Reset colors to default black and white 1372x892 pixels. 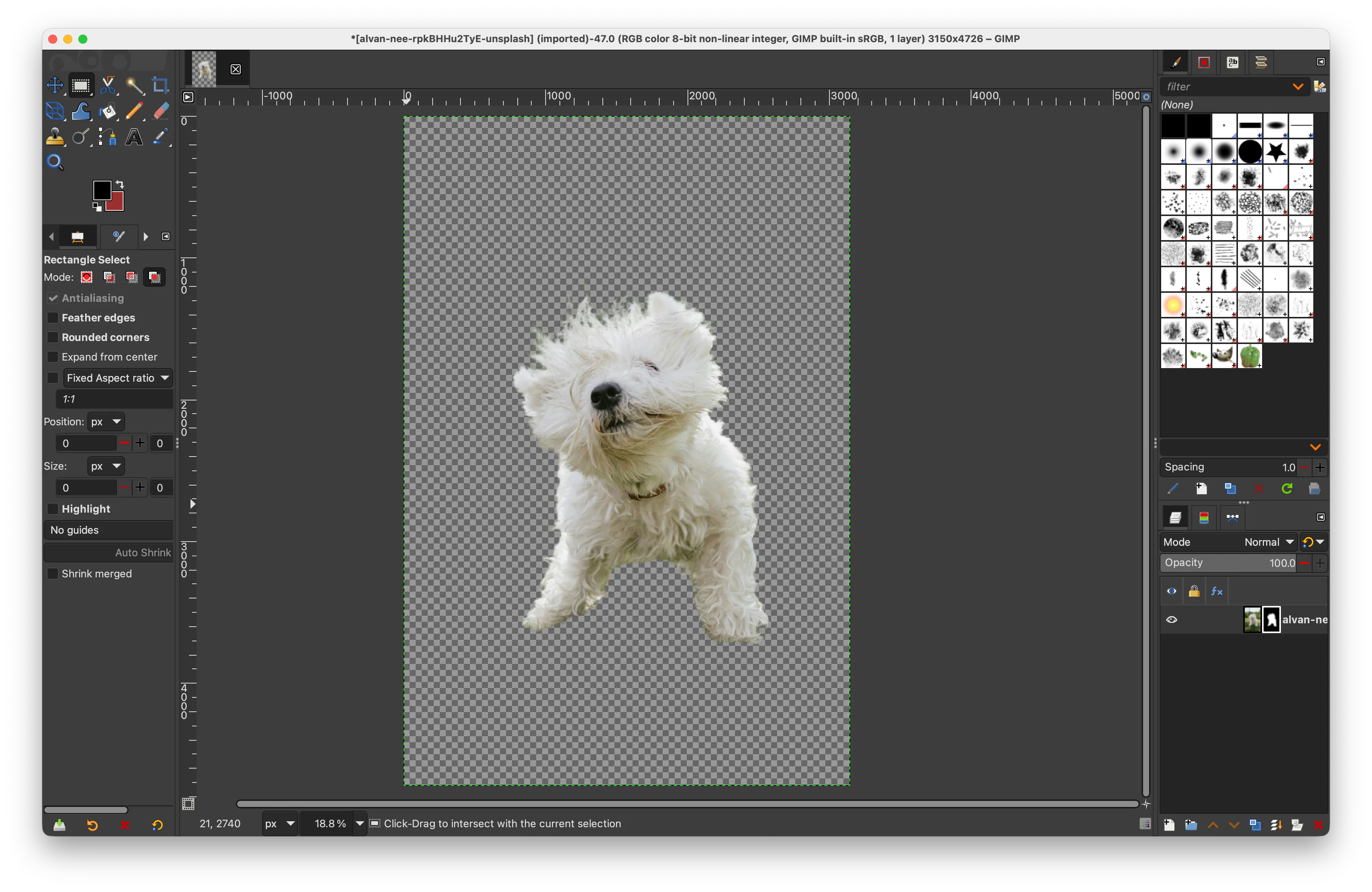(97, 207)
